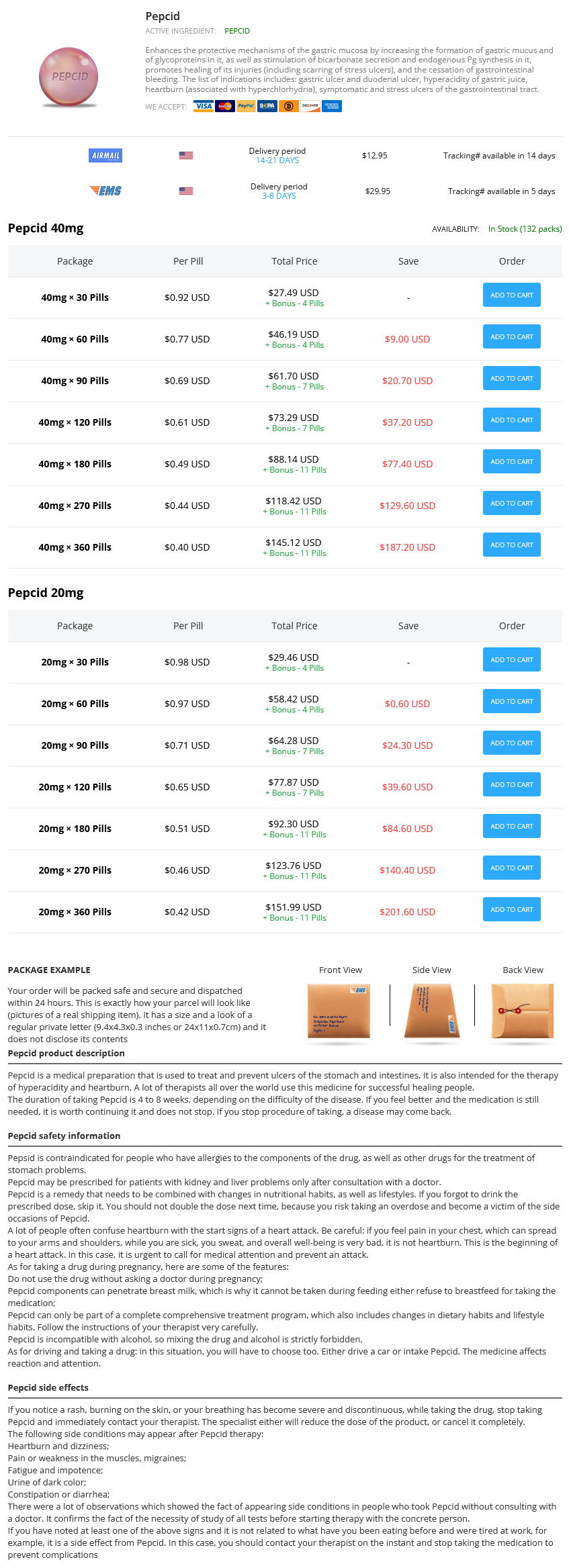Add 20mg × 60 Pills to cart
This screenshot has height=1568, width=569.
[511, 702]
